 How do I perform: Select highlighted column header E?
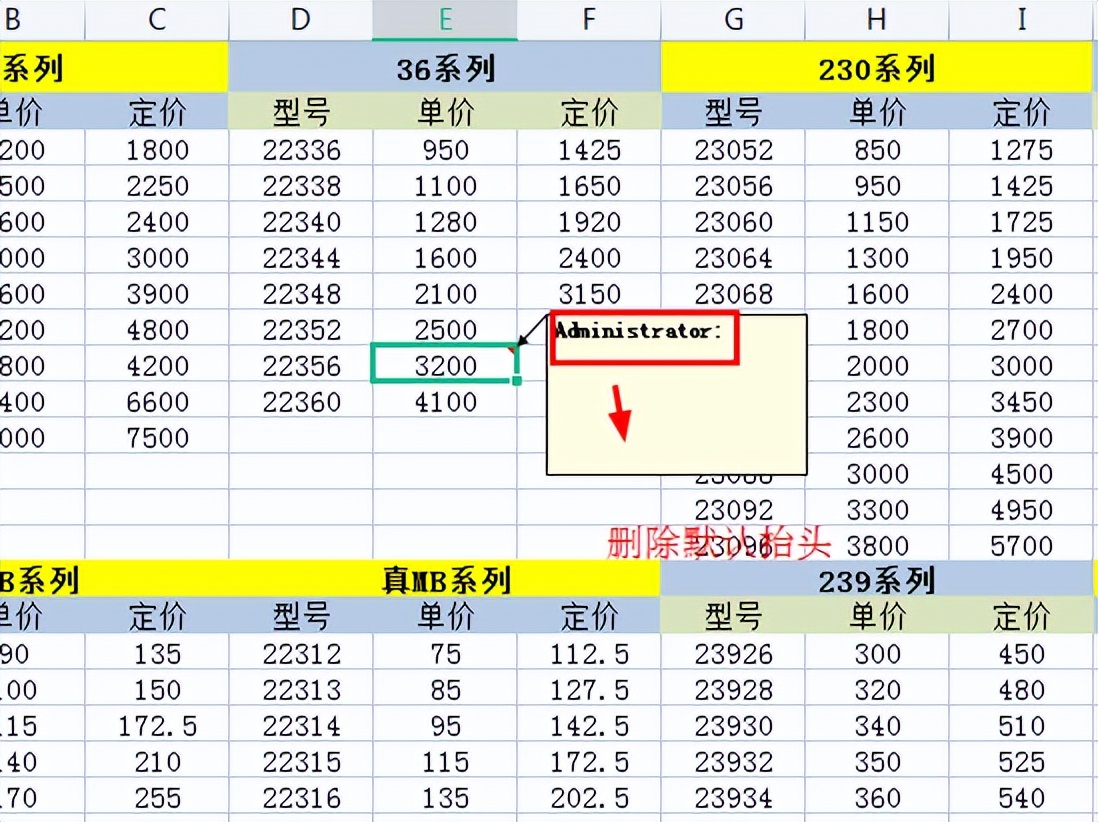[445, 20]
